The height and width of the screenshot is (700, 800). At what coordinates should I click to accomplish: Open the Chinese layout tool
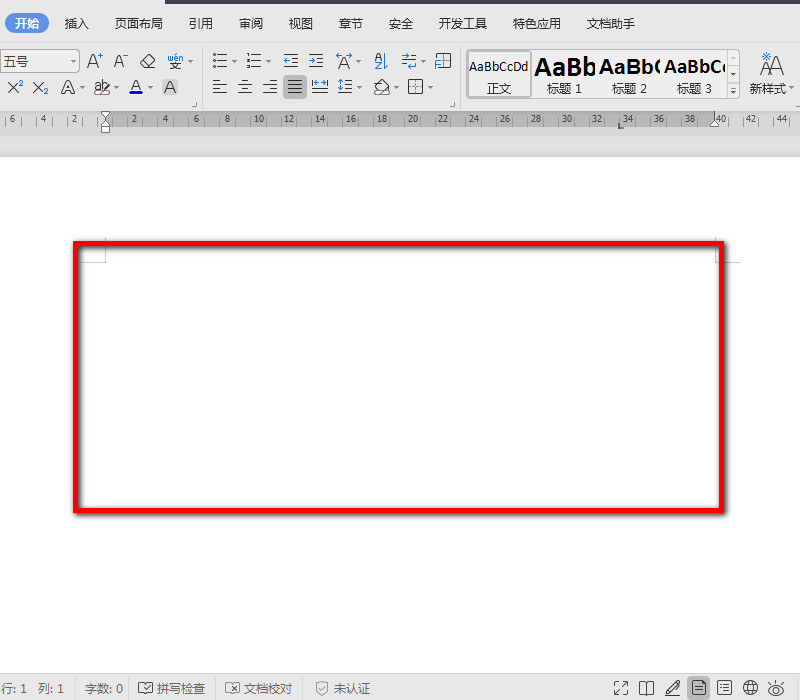coord(344,61)
